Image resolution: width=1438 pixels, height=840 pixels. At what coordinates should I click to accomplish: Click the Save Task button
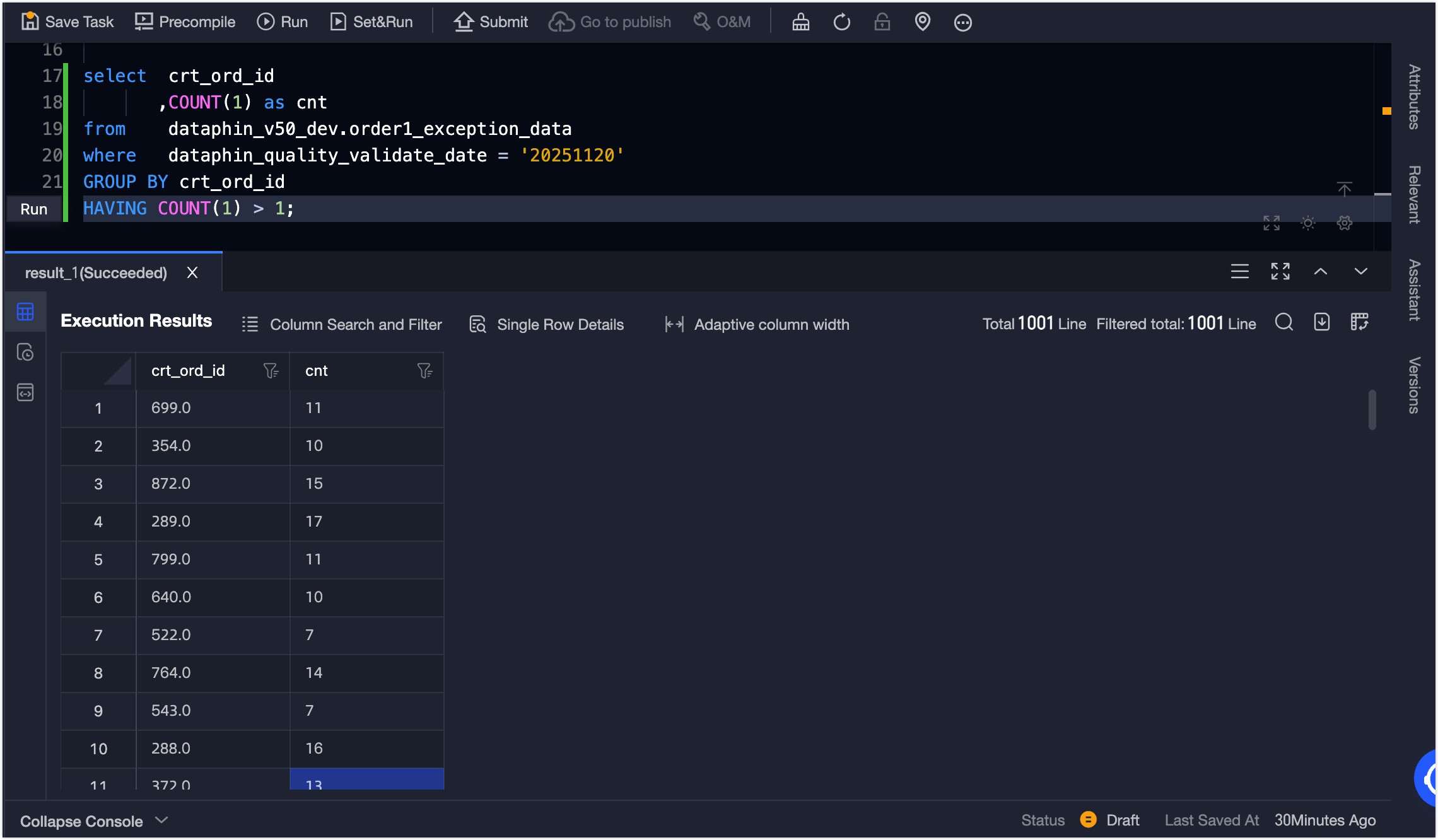(67, 22)
